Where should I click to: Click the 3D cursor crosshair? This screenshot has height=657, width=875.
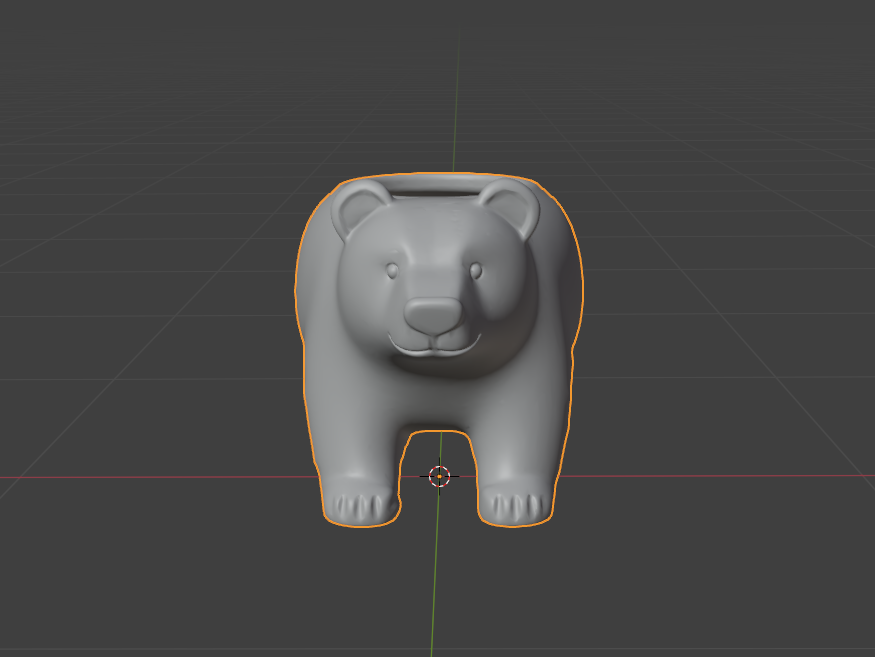tap(439, 476)
